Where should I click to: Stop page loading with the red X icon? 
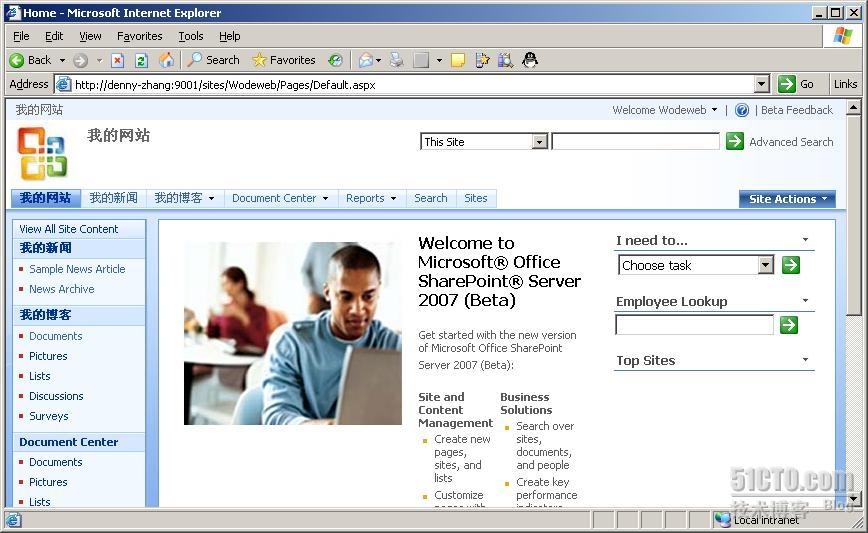pos(117,60)
